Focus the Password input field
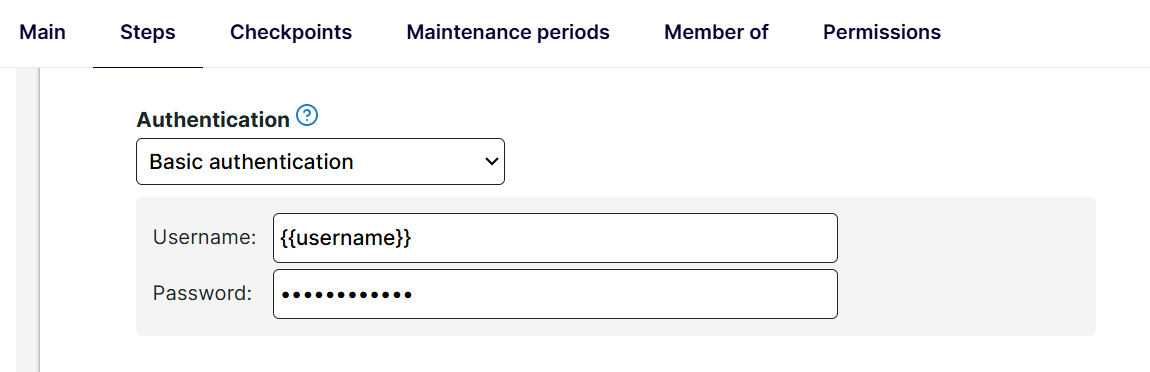1150x372 pixels. point(555,294)
